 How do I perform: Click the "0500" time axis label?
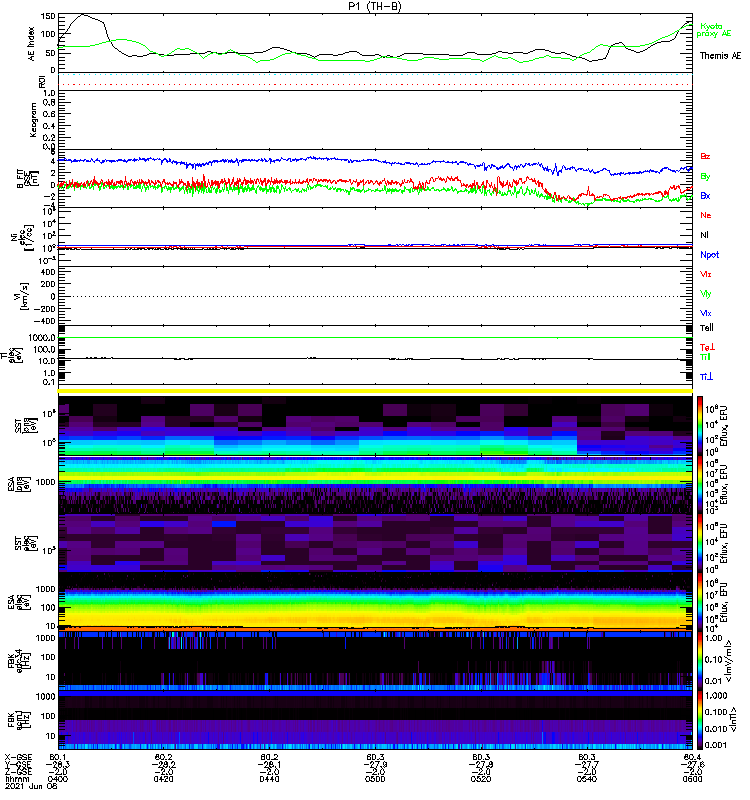pos(375,779)
